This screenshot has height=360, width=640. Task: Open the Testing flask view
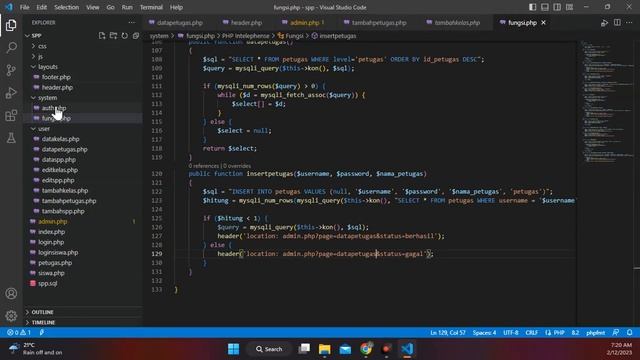click(11, 138)
